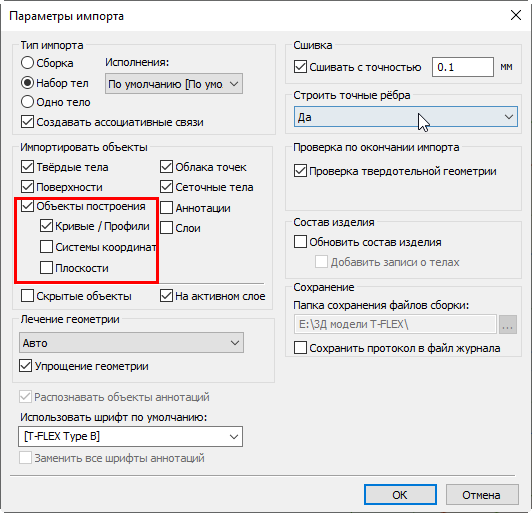Screen dimensions: 532x513
Task: Click the browse folder ellipsis button
Action: (x=508, y=324)
